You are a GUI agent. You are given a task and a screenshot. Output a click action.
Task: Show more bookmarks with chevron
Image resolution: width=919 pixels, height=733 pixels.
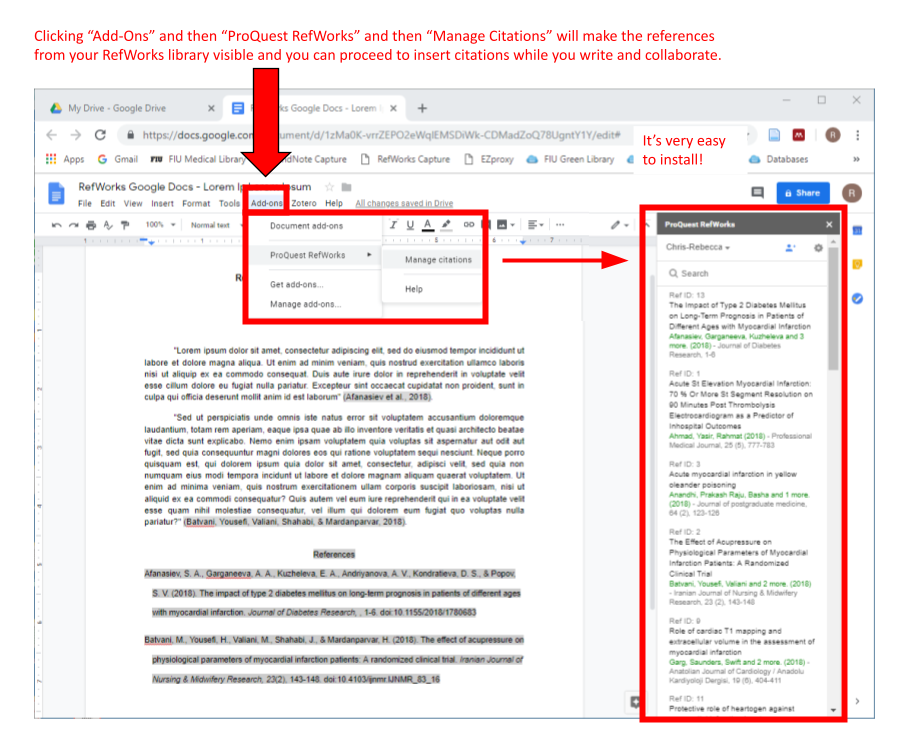[x=856, y=159]
